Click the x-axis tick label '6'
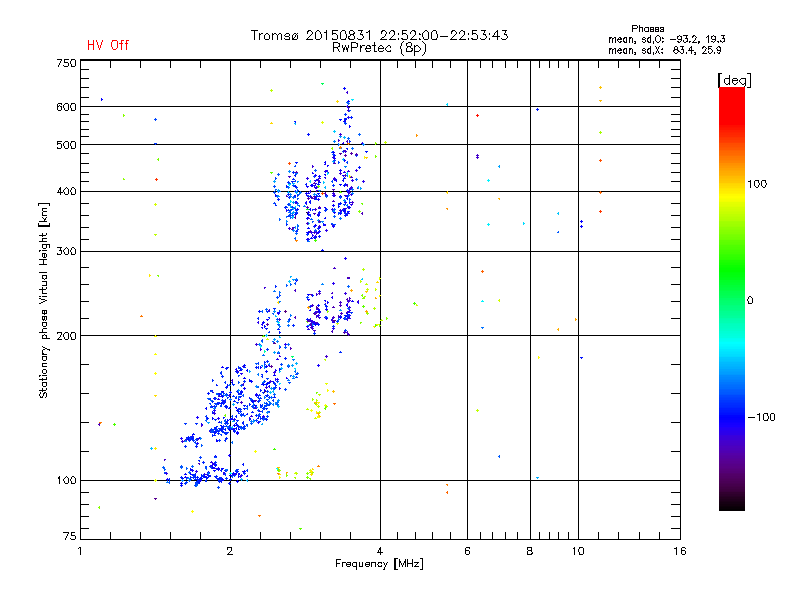 (x=467, y=551)
